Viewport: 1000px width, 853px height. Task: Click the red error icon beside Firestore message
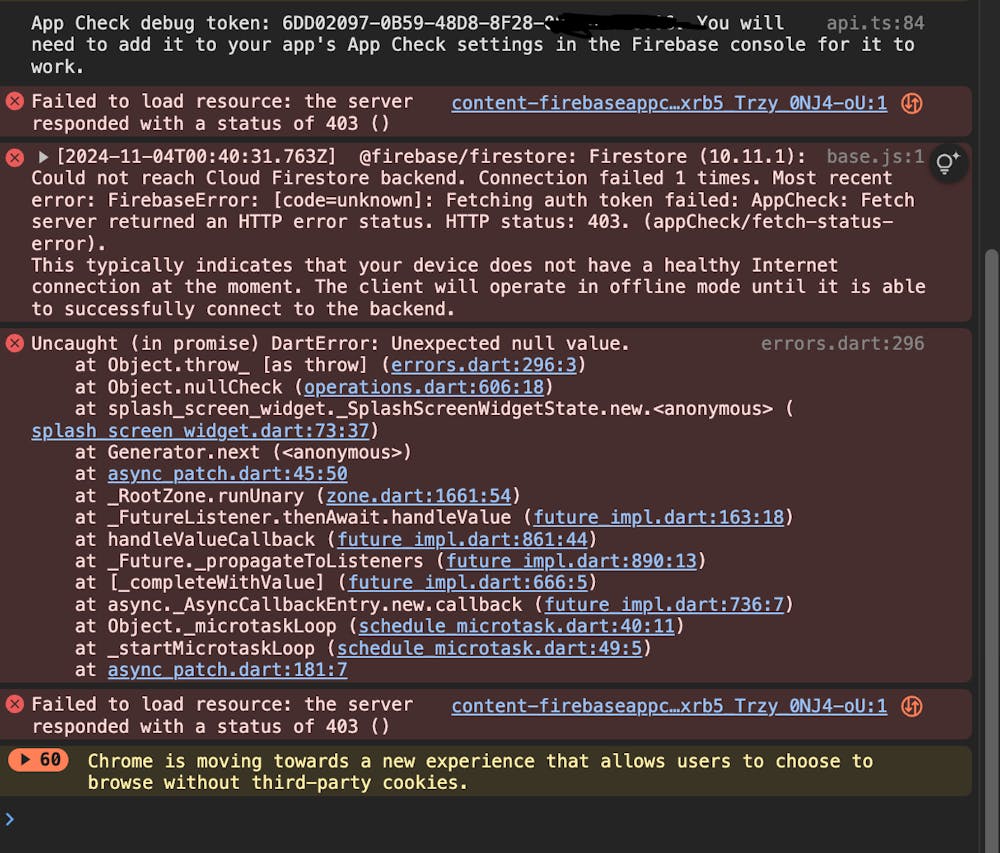click(x=15, y=157)
